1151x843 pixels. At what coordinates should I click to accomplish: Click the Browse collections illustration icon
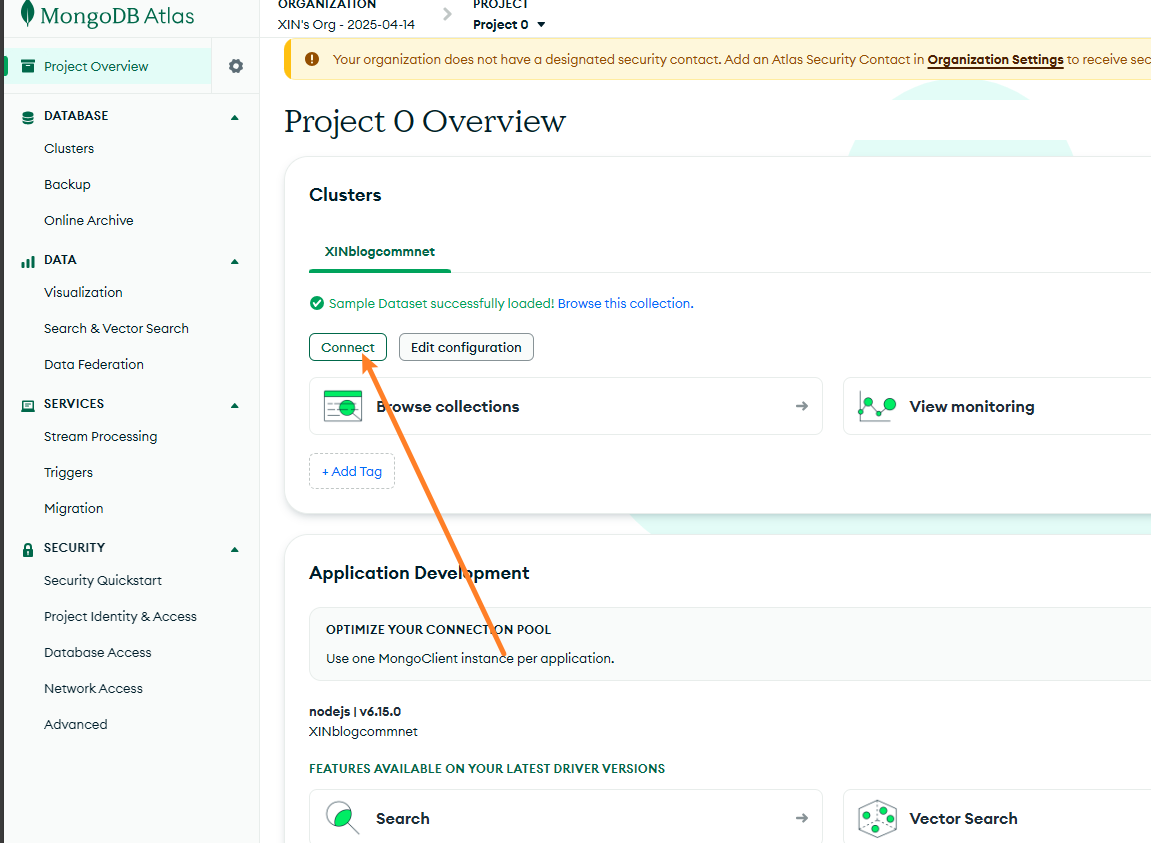click(343, 406)
